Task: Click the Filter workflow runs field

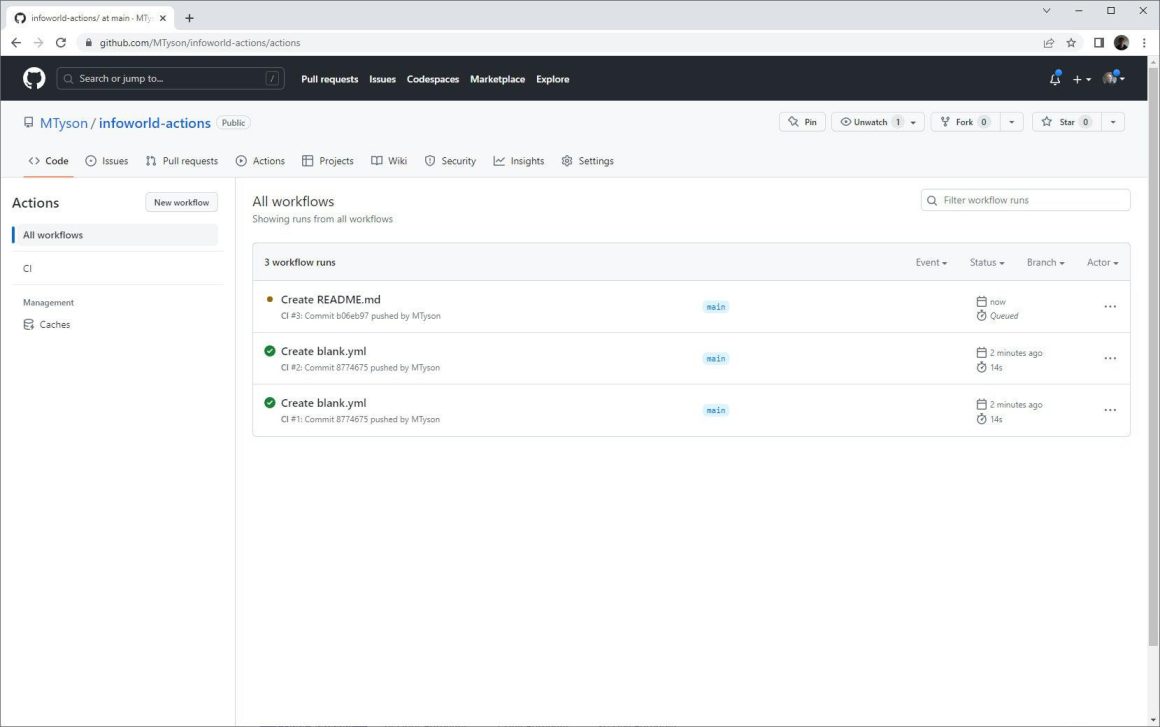Action: coord(1025,200)
